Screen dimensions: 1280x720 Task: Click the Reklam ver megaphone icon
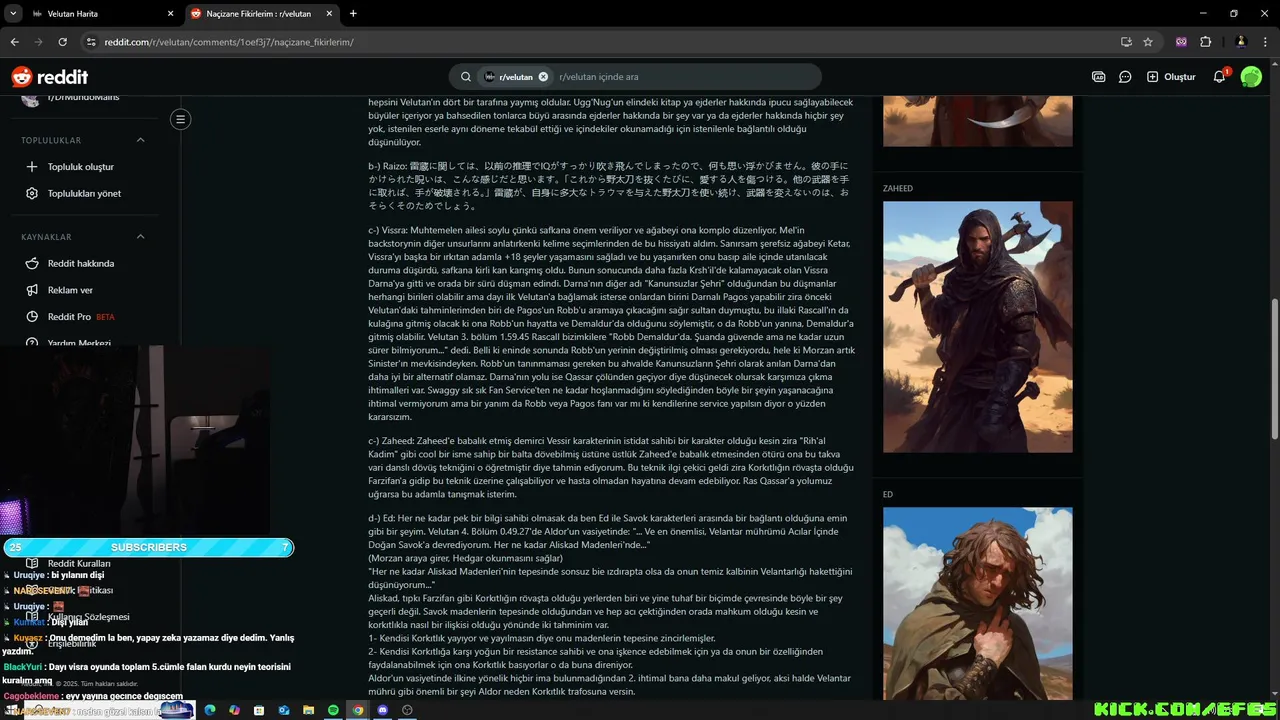click(32, 290)
